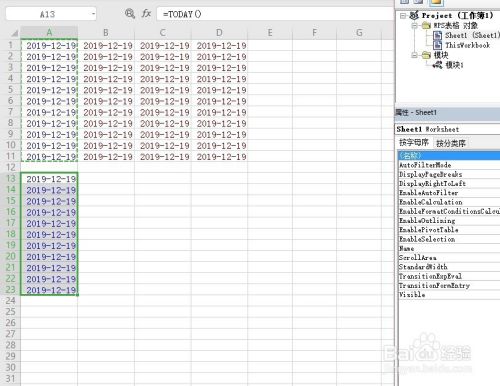Viewport: 500px width, 386px height.
Task: Click cell A18 in the selected range
Action: pos(49,234)
